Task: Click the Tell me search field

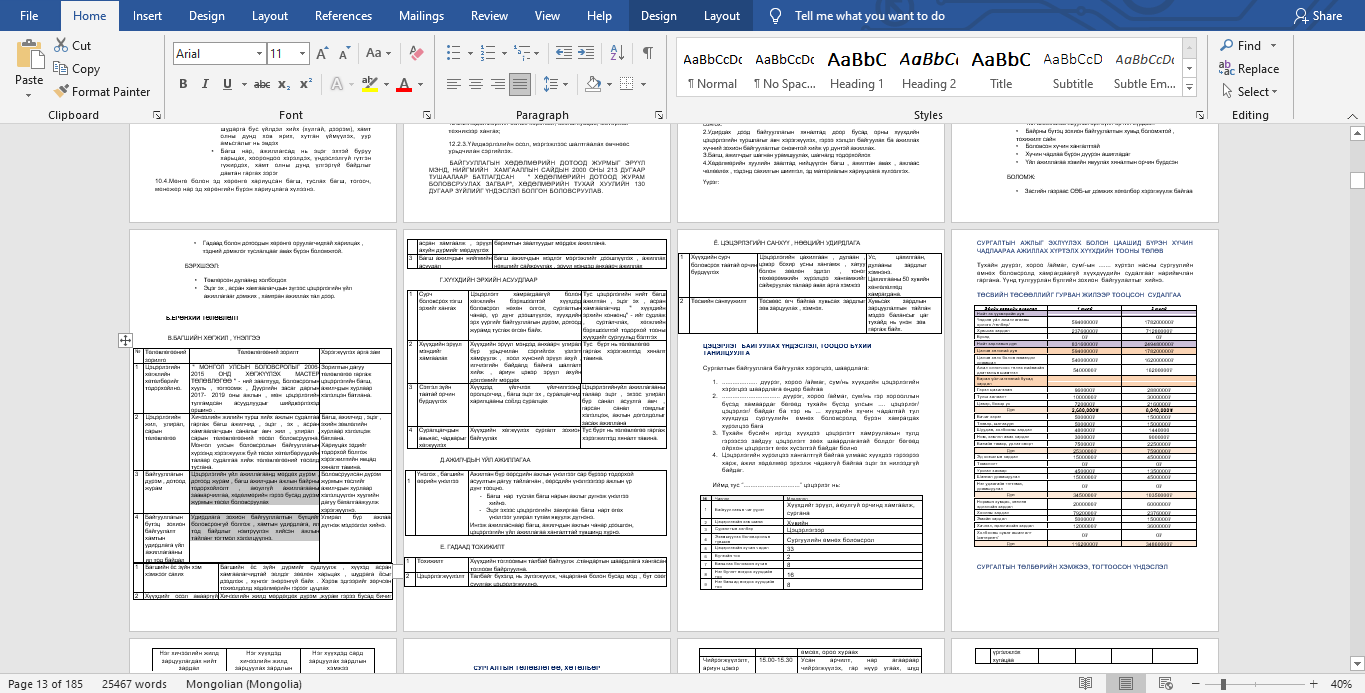Action: click(x=869, y=16)
